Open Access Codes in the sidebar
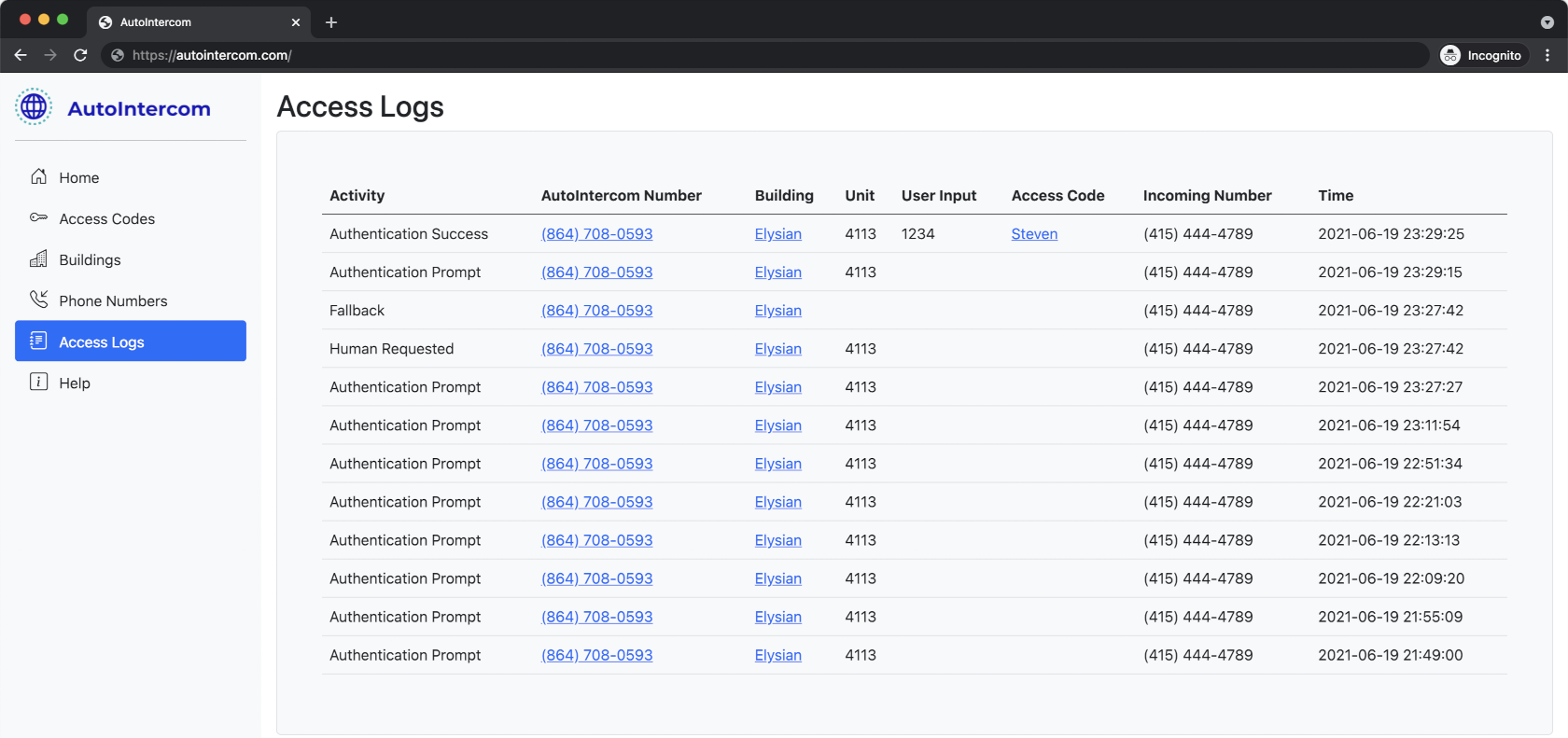The height and width of the screenshot is (738, 1568). [x=131, y=218]
